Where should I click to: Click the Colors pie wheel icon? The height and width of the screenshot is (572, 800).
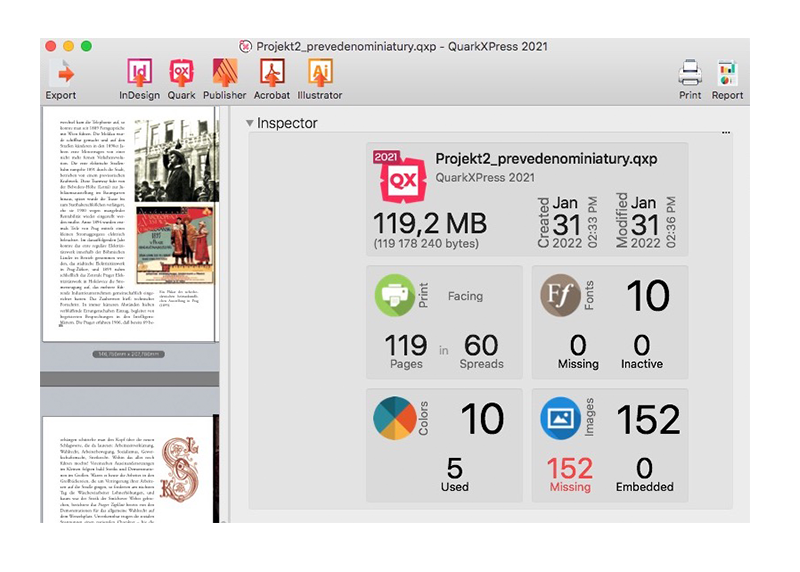point(395,418)
